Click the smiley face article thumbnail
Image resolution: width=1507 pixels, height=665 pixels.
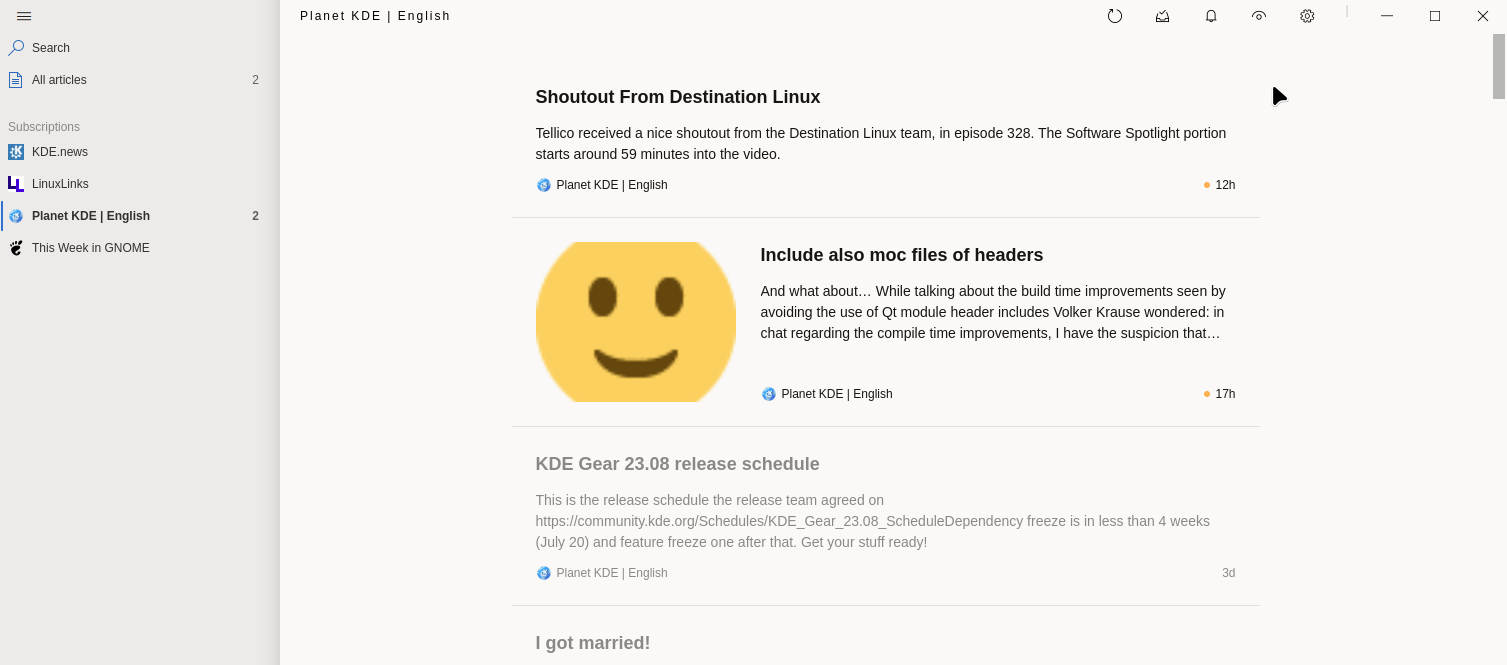[x=636, y=322]
